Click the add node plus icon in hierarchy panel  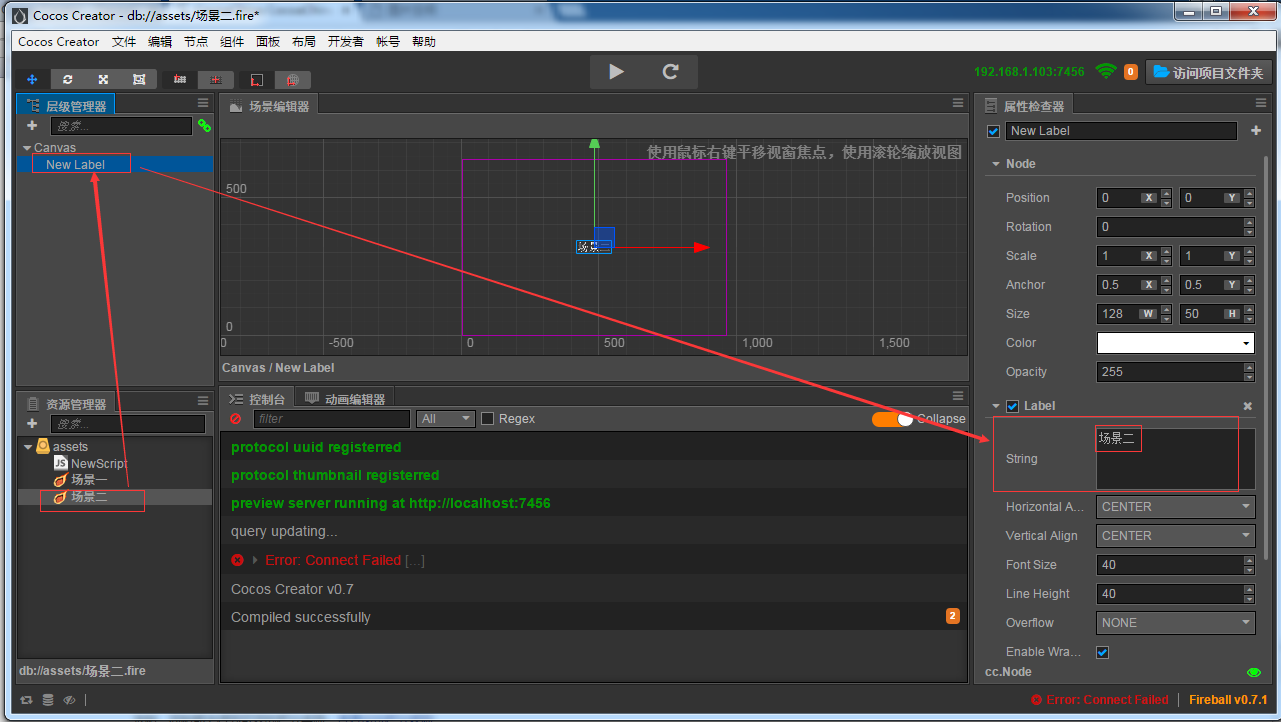click(x=32, y=126)
